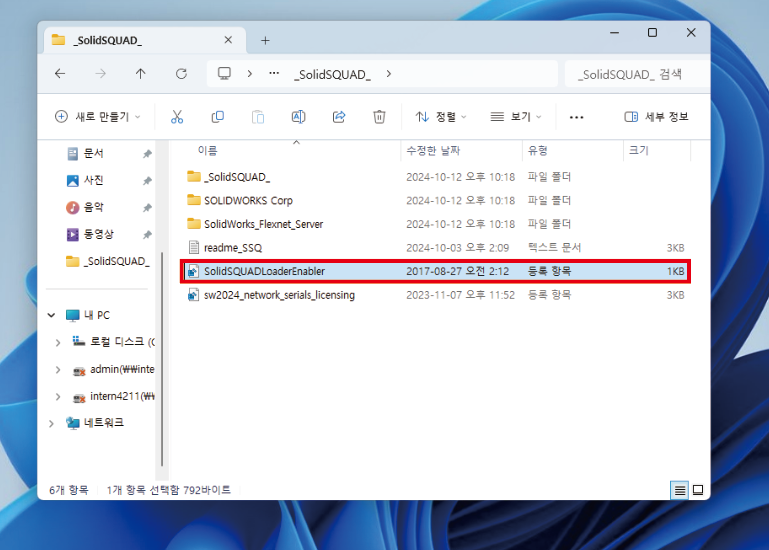Go up one folder level arrow
Viewport: 769px width, 550px height.
pyautogui.click(x=141, y=74)
